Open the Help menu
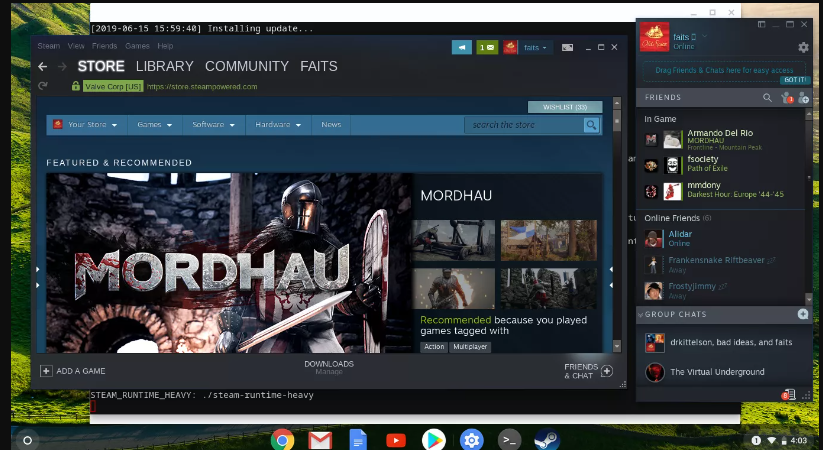The height and width of the screenshot is (450, 823). tap(165, 46)
